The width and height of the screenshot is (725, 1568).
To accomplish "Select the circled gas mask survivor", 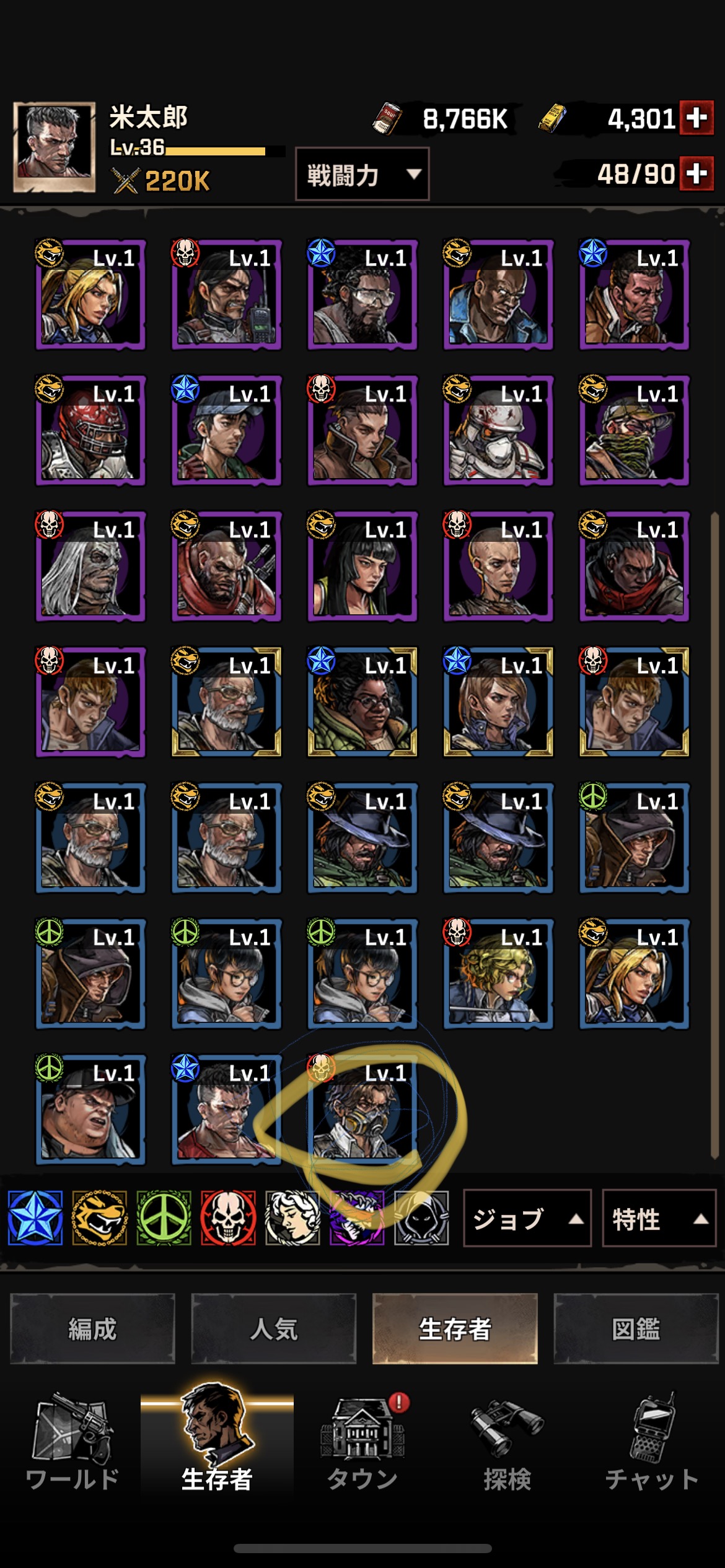I will pyautogui.click(x=362, y=1108).
